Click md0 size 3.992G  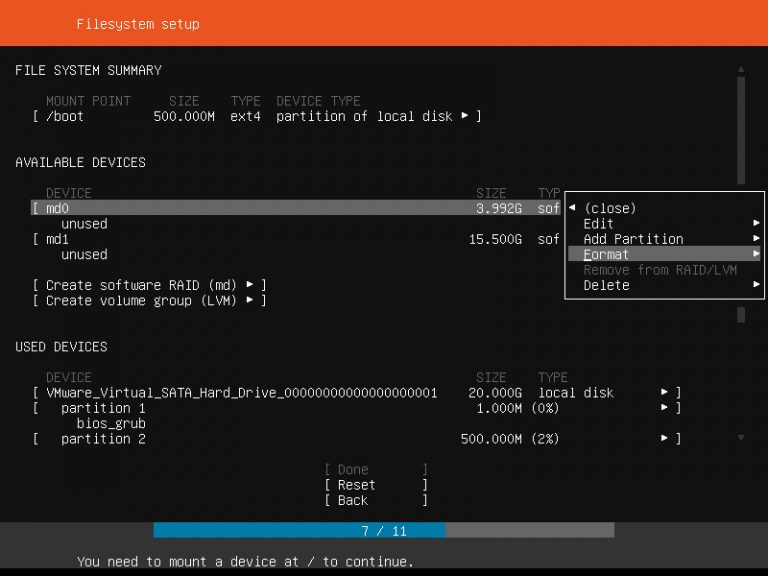point(499,208)
